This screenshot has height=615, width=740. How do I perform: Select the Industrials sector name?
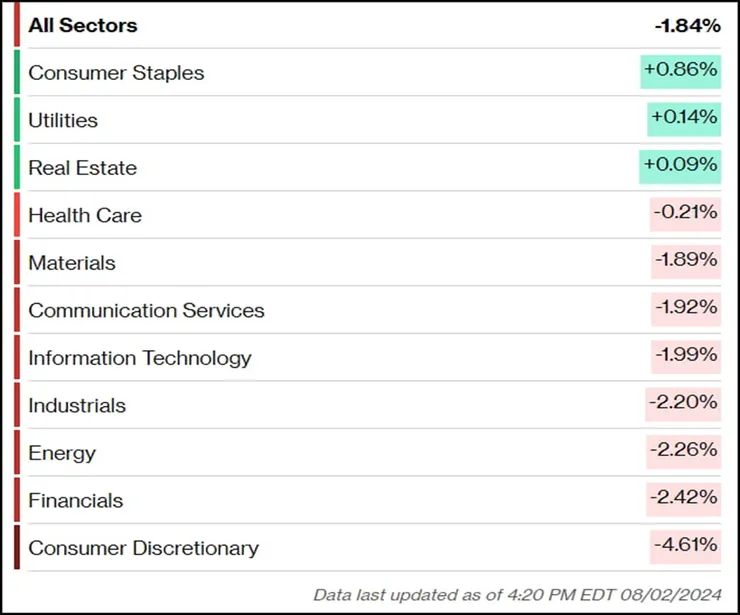(77, 405)
